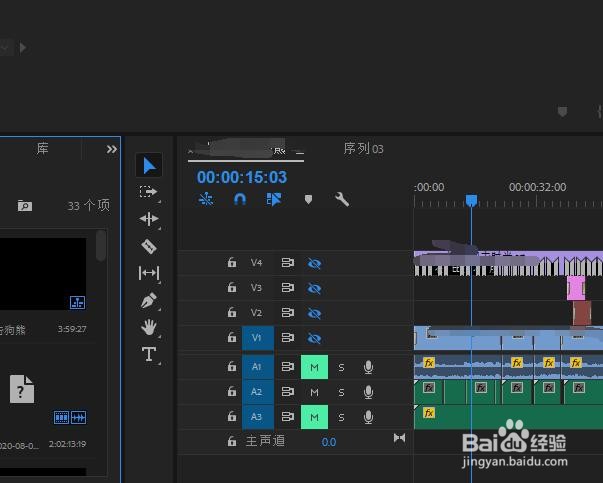
Task: Add a marker in timeline
Action: click(x=308, y=199)
